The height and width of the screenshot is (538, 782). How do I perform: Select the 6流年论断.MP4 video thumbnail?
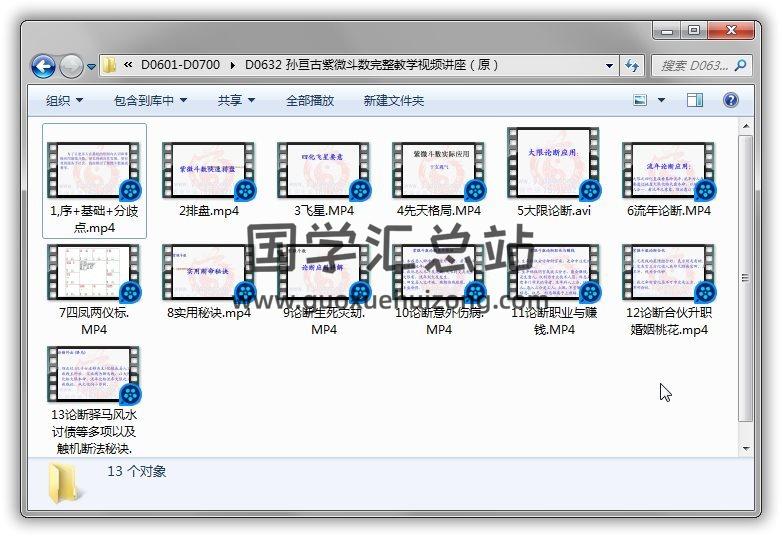[x=669, y=171]
